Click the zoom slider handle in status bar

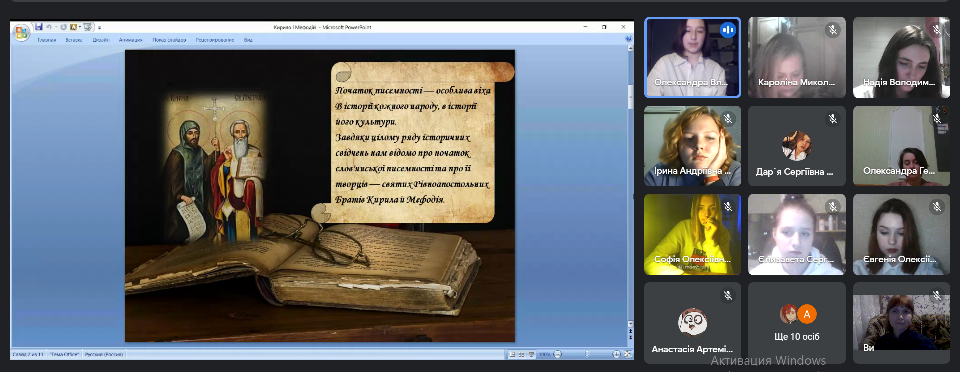587,354
